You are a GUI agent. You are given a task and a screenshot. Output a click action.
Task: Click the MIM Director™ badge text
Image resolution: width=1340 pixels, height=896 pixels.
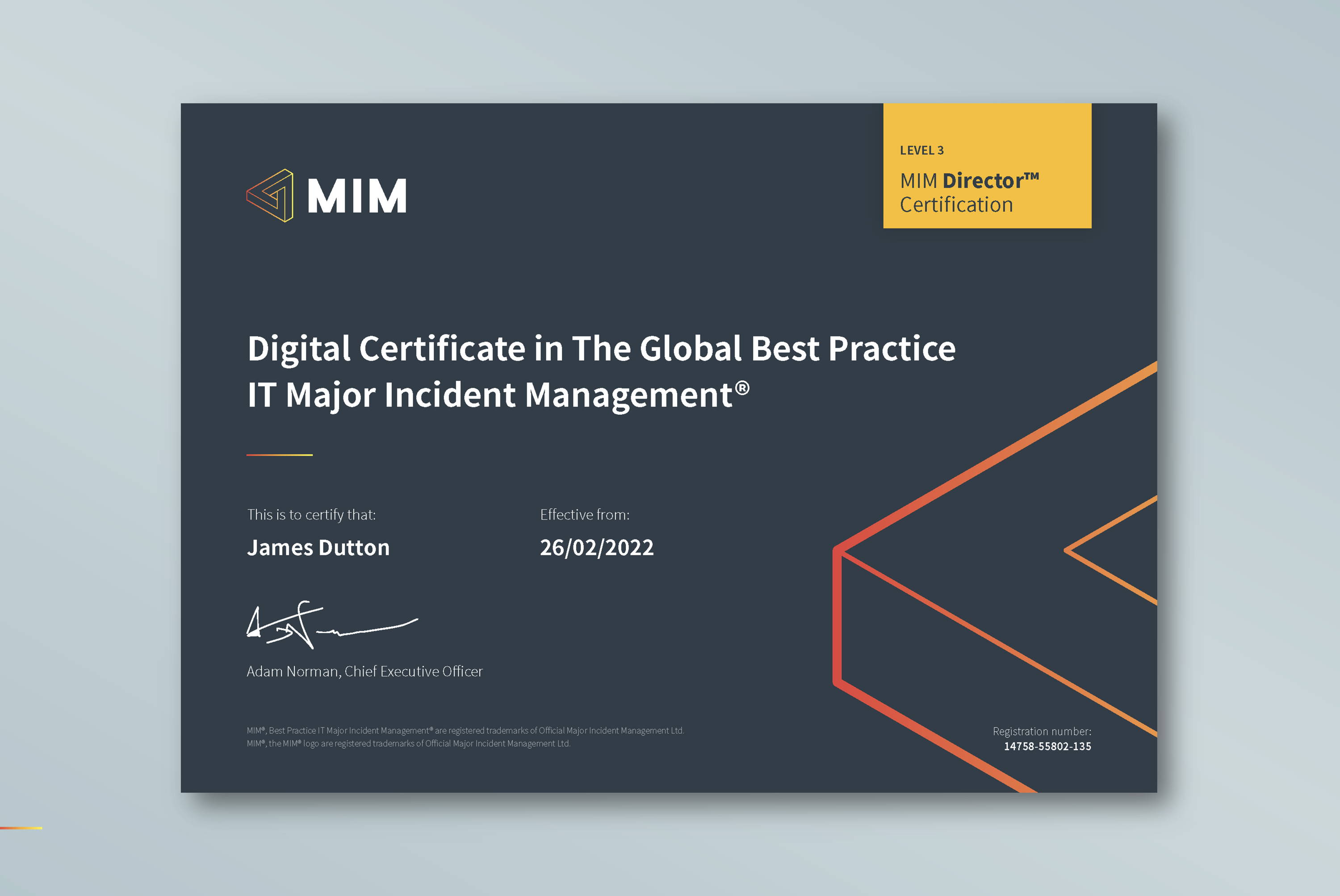969,180
